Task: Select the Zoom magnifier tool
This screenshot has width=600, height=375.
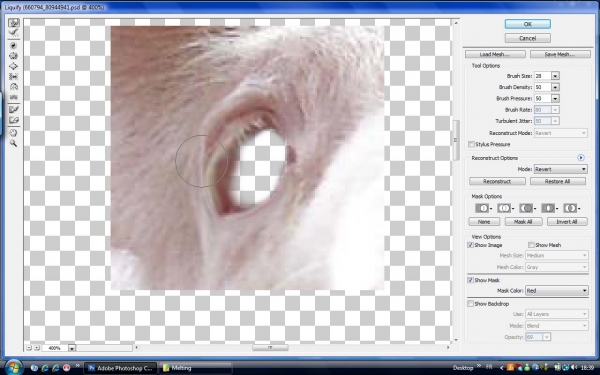Action: click(x=13, y=143)
